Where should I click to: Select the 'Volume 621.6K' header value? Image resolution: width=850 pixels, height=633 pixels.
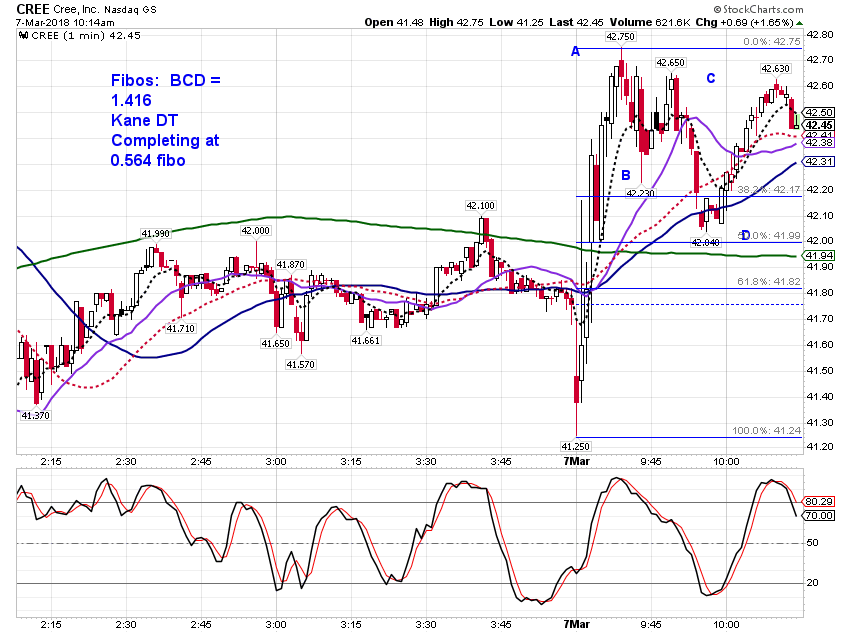click(x=650, y=22)
